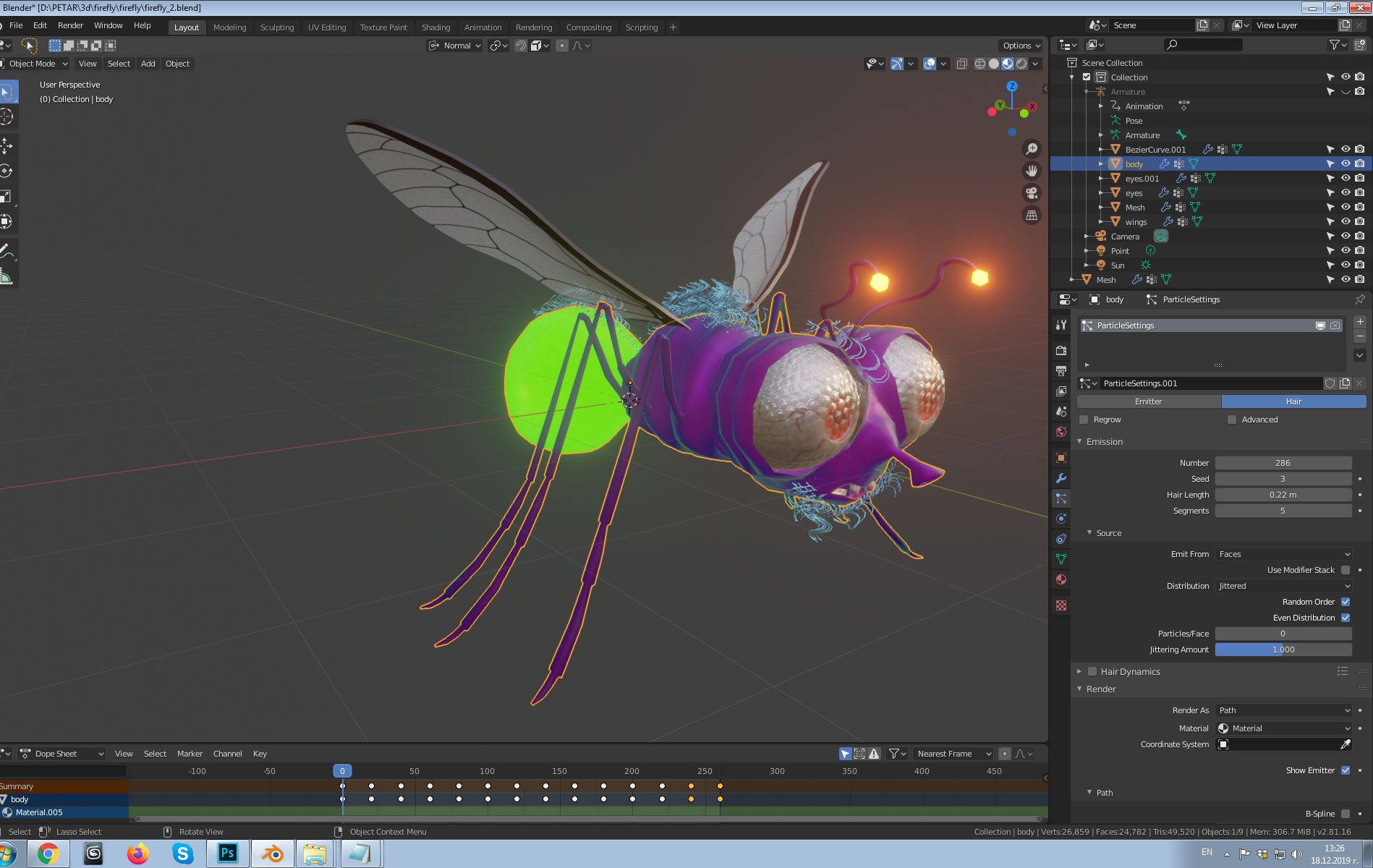Switch to the Shading workspace tab
The height and width of the screenshot is (868, 1373).
(x=436, y=27)
